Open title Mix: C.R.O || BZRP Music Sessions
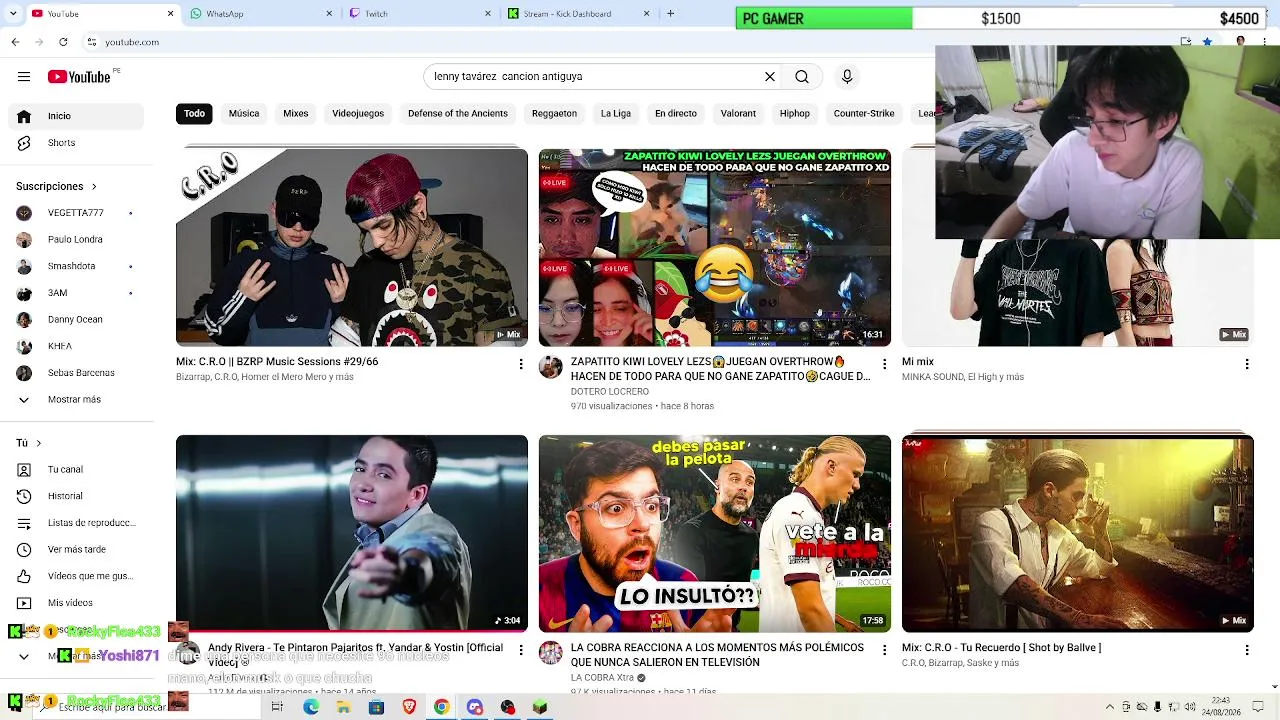 coord(277,362)
